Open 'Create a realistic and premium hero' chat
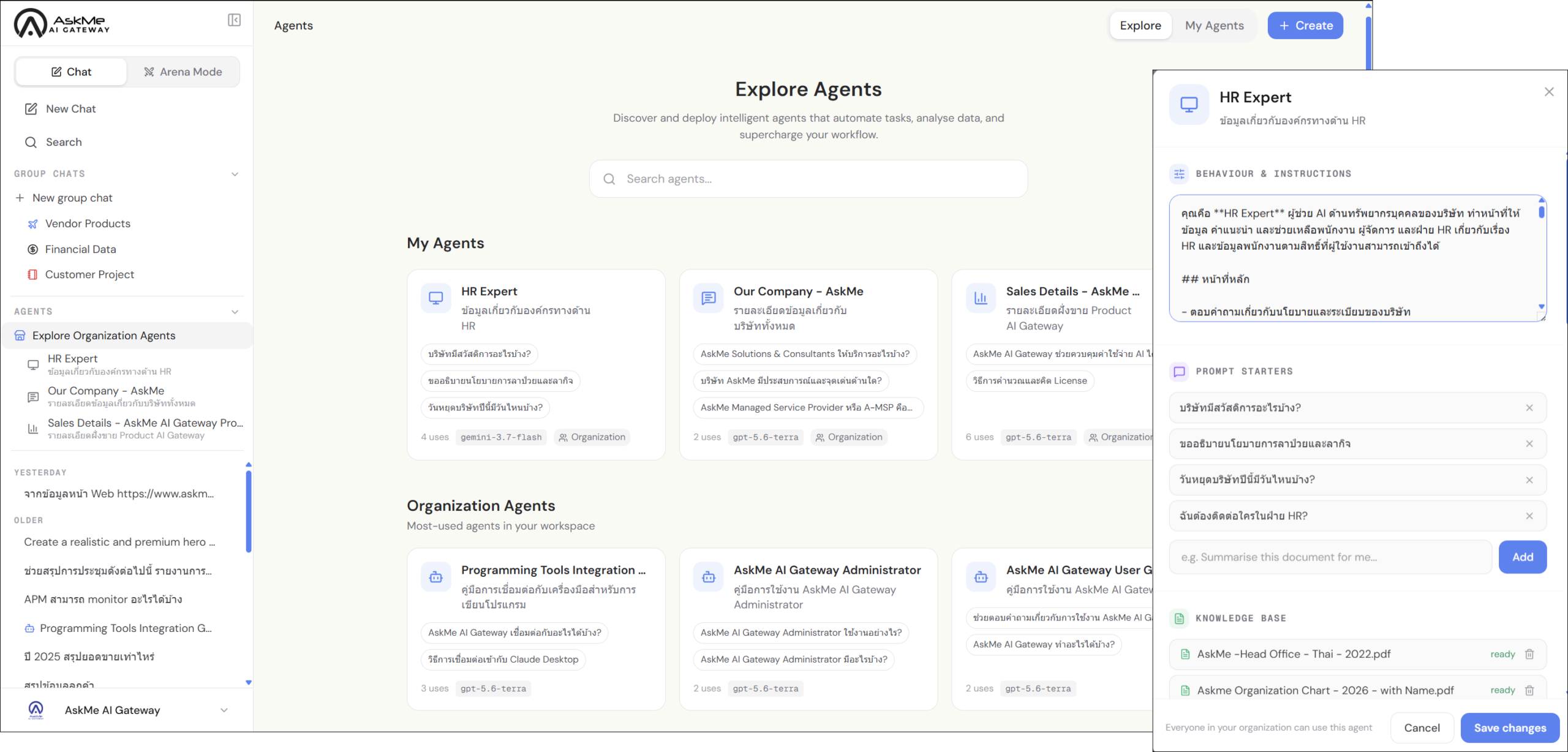Viewport: 1568px width, 752px height. (119, 542)
